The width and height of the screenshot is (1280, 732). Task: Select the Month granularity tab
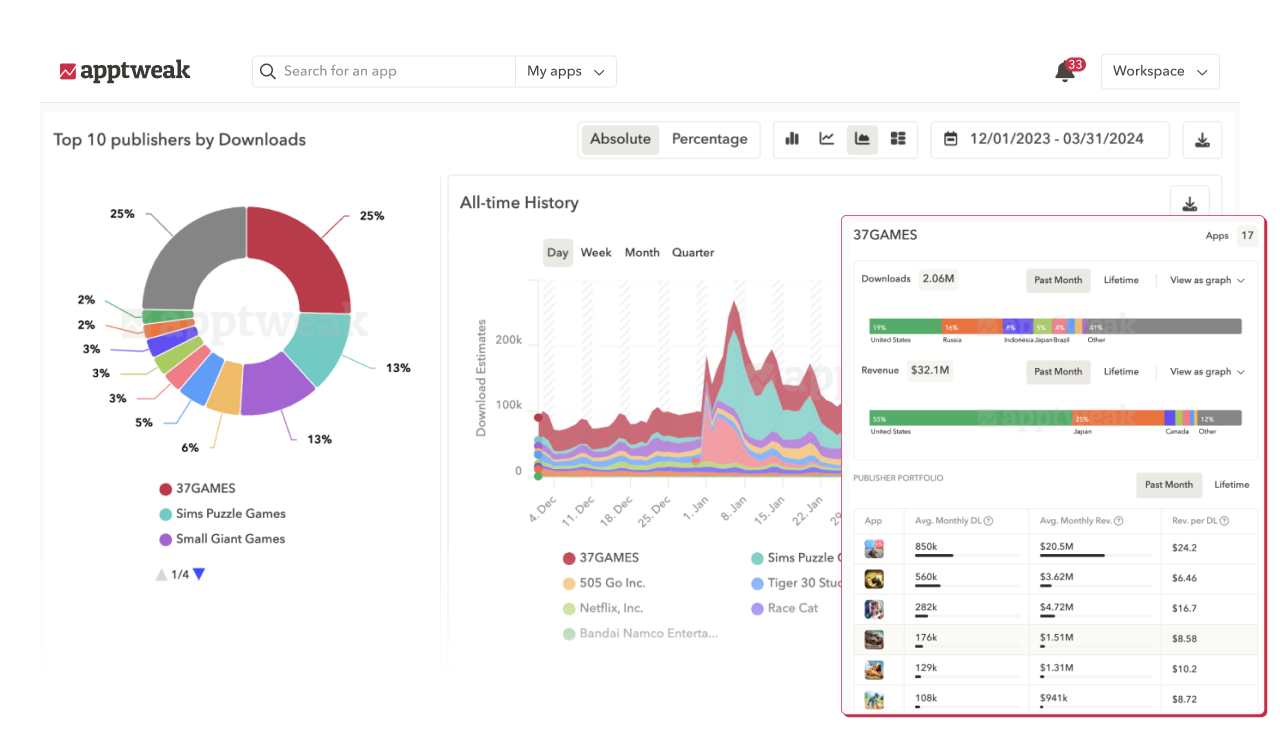point(642,252)
